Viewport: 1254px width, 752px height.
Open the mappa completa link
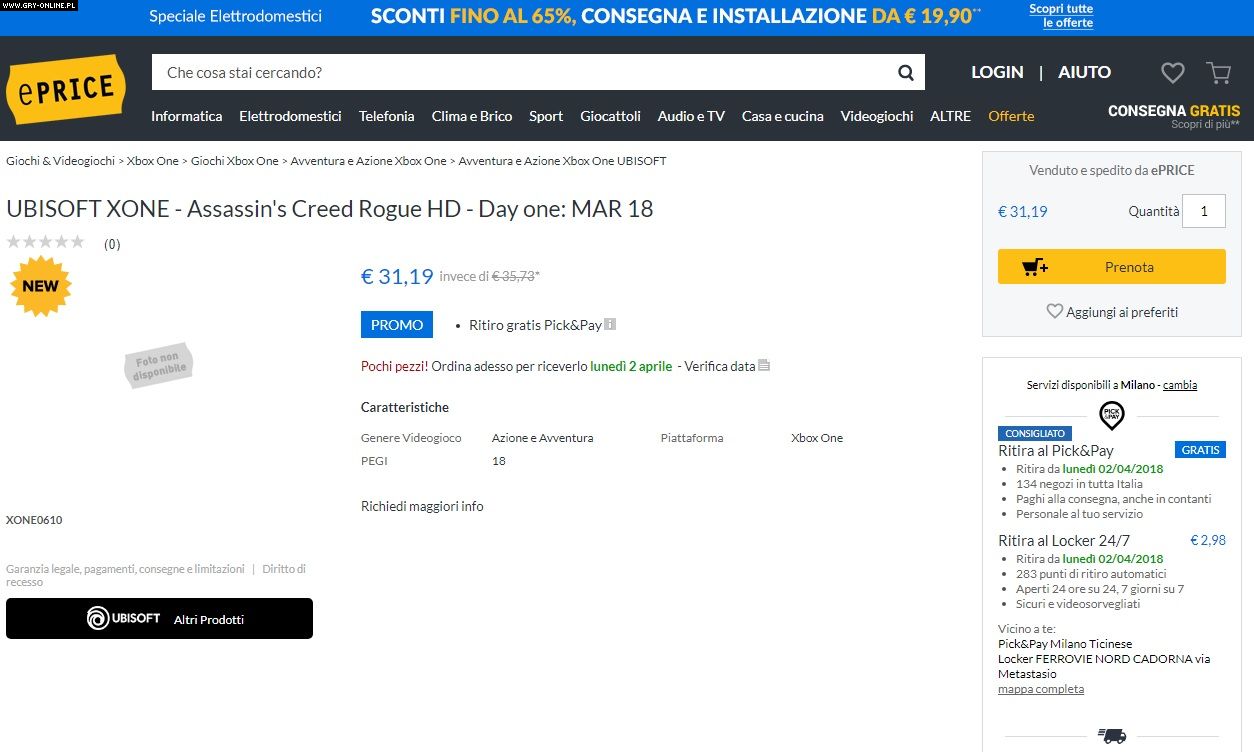coord(1040,689)
